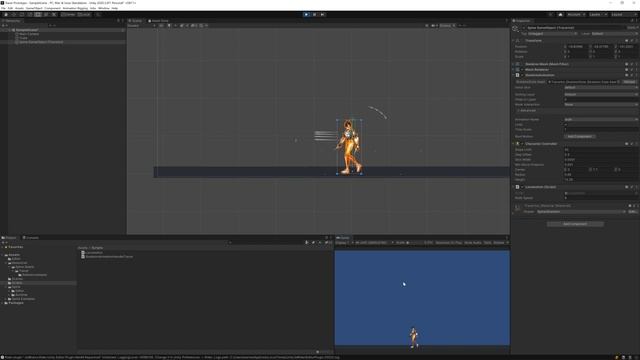Image resolution: width=640 pixels, height=360 pixels.
Task: Open the File menu
Action: click(x=4, y=8)
